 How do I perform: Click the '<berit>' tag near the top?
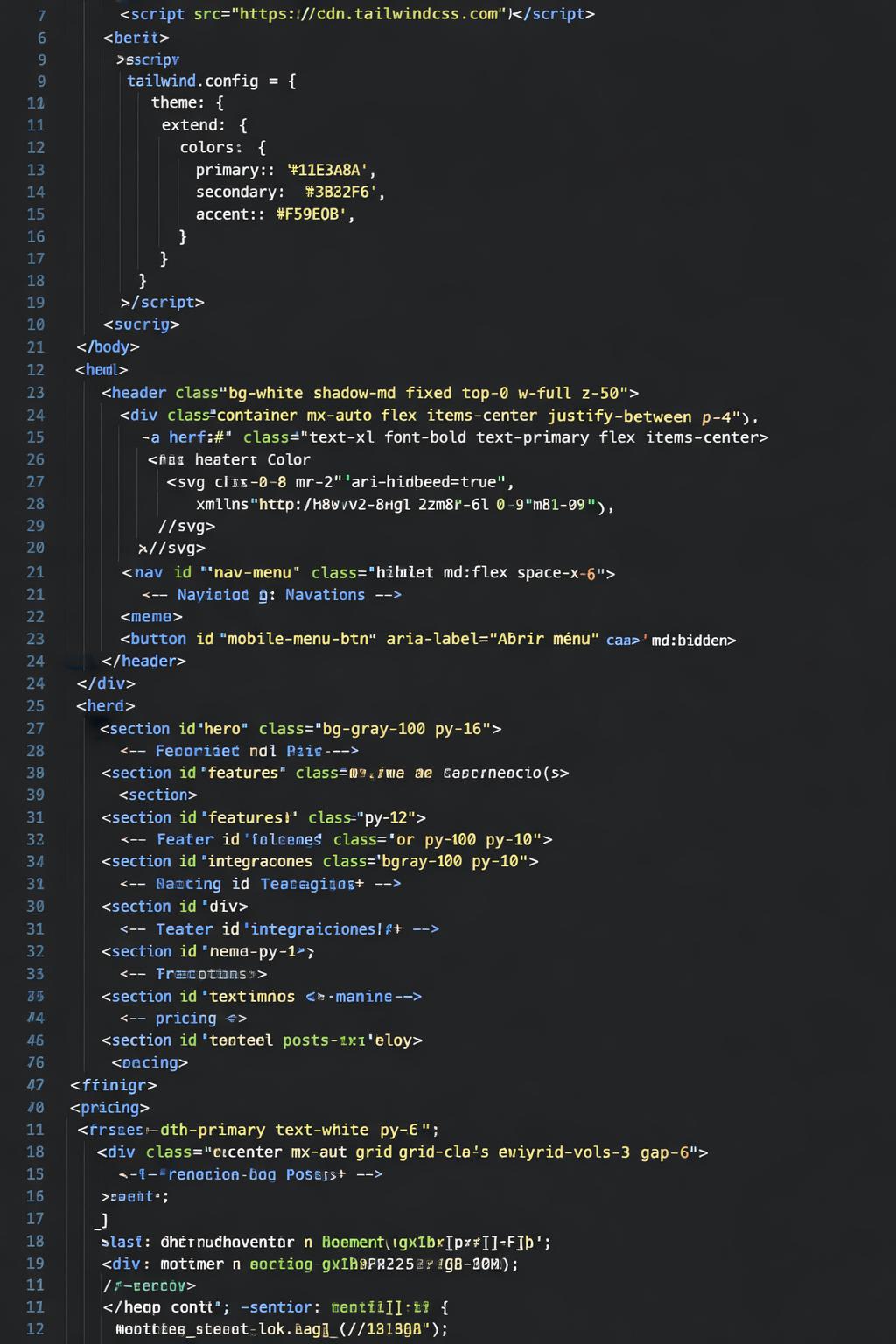pos(136,38)
